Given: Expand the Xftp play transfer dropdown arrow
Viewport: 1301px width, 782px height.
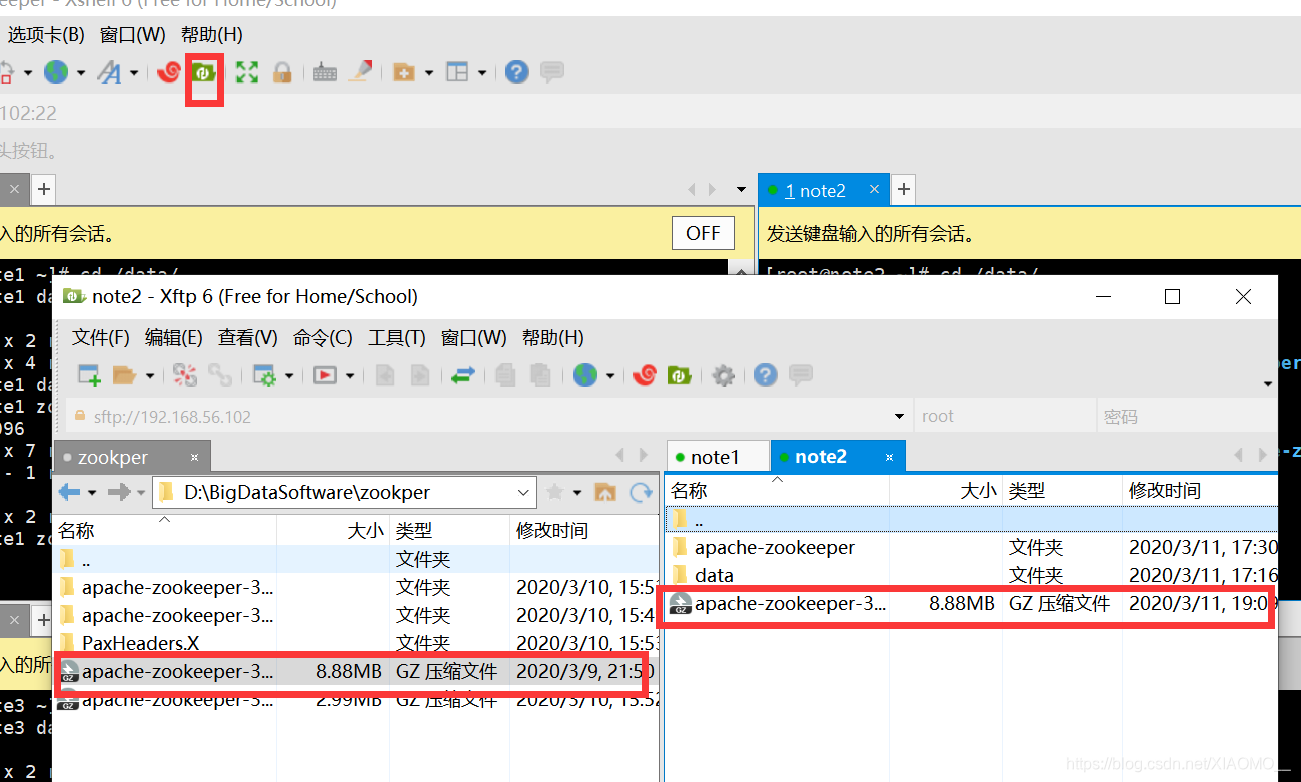Looking at the screenshot, I should pyautogui.click(x=350, y=376).
